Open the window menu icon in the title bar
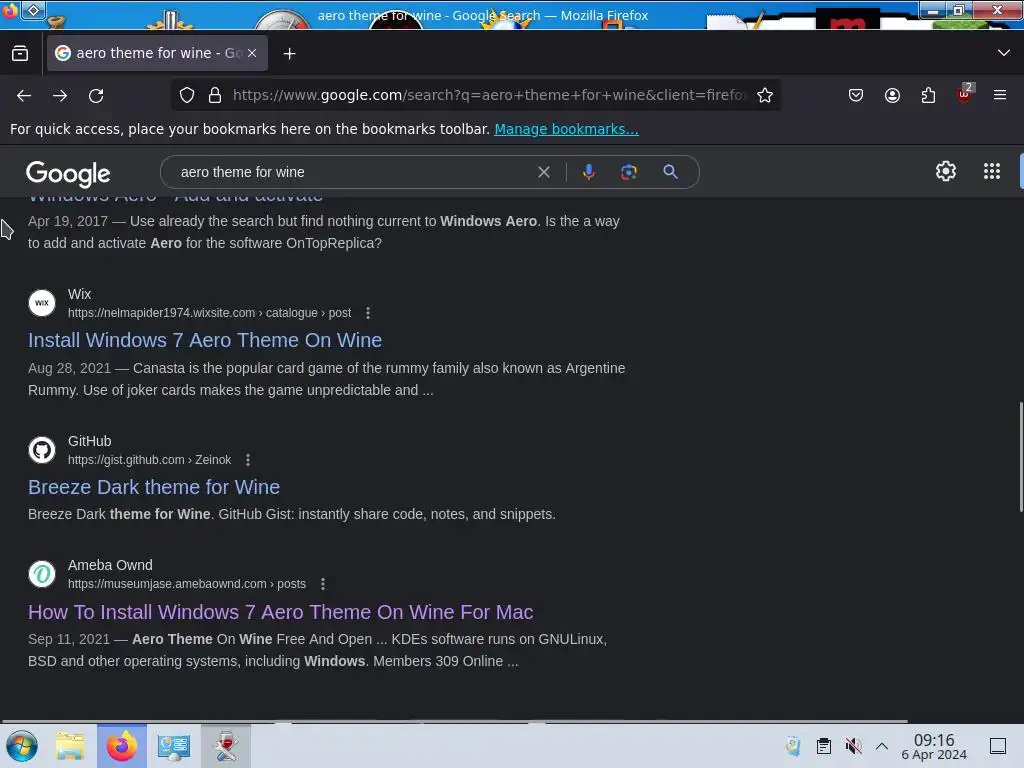Screen dimensions: 1024x768 [x=10, y=10]
